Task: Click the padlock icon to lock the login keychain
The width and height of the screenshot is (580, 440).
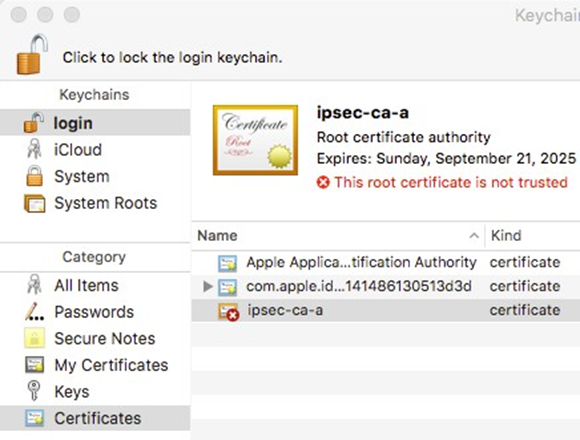Action: 32,54
